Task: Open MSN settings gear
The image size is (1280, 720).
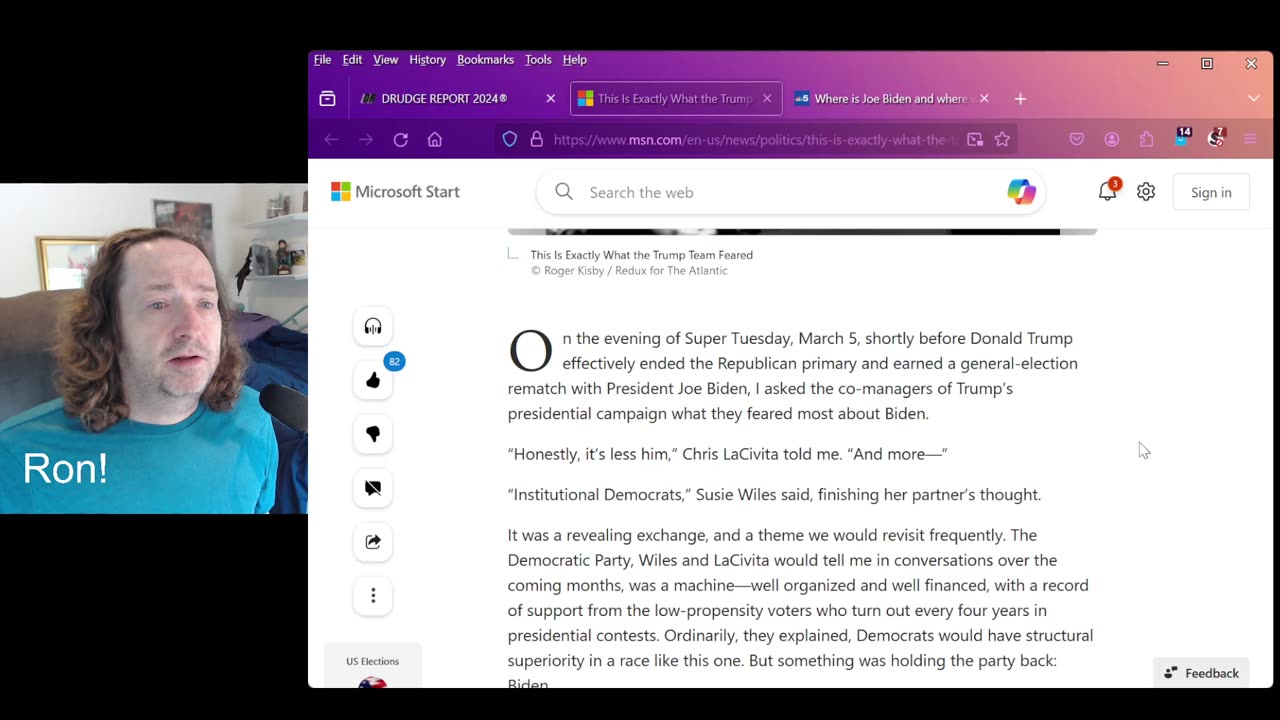Action: [x=1146, y=192]
